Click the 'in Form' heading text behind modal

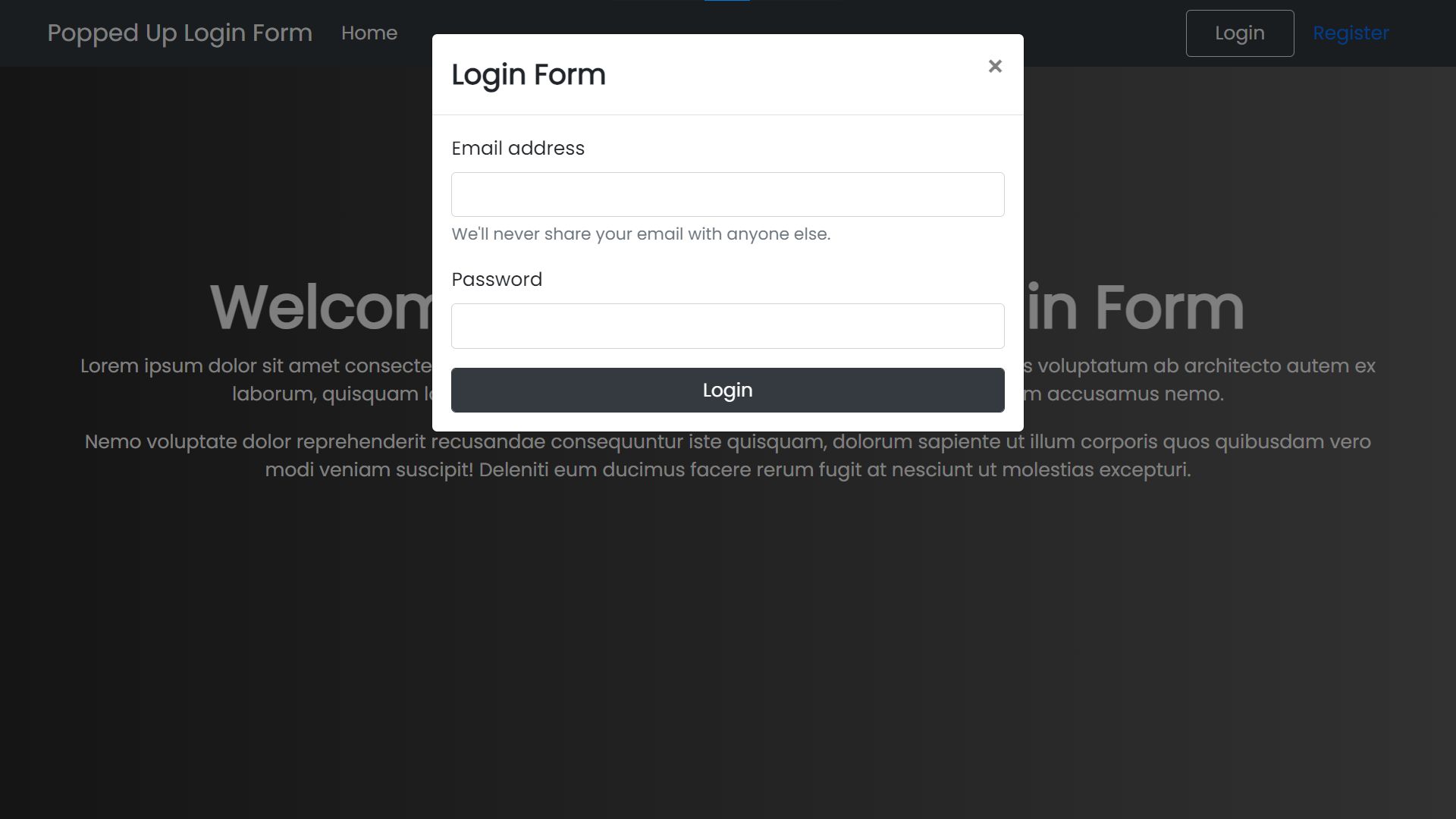click(x=1134, y=307)
